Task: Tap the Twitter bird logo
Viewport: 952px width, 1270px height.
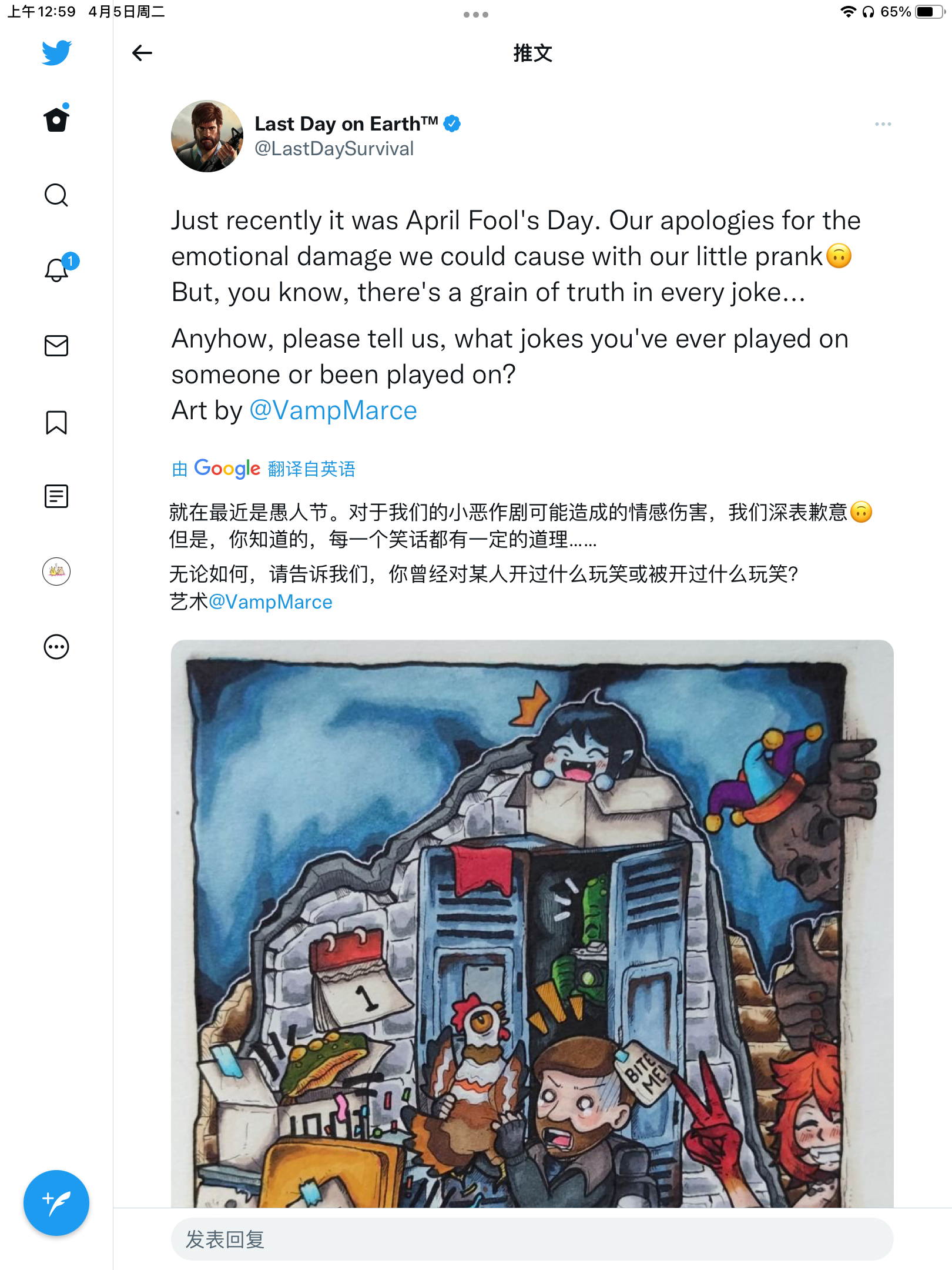Action: pyautogui.click(x=56, y=53)
